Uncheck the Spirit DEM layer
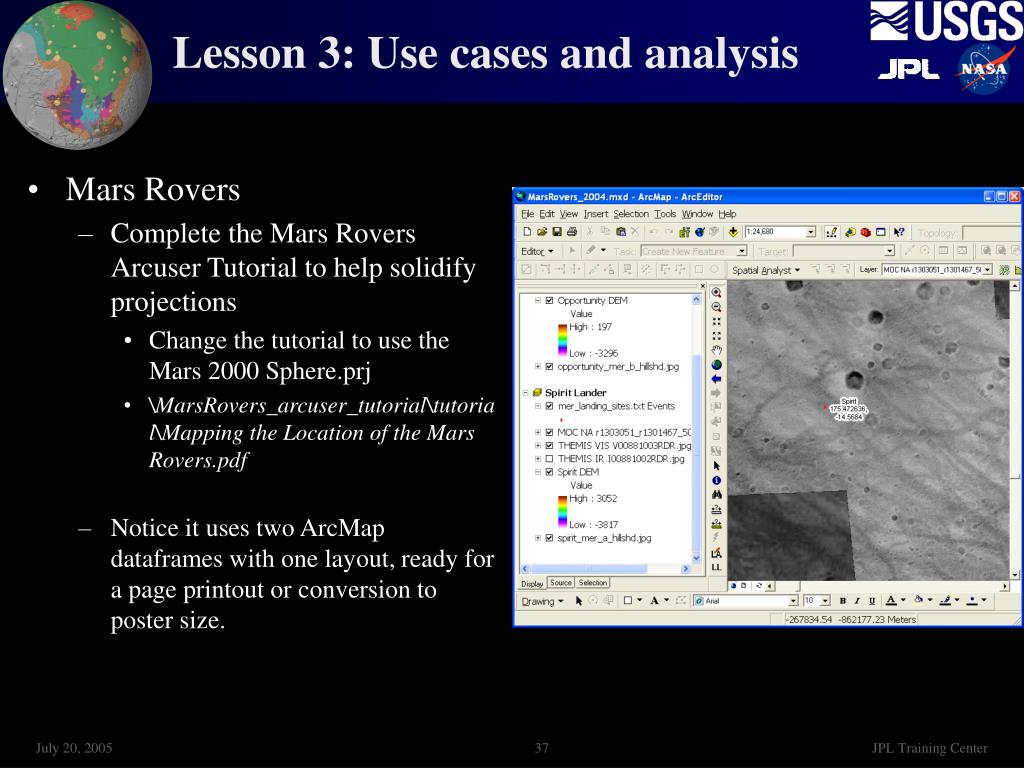The width and height of the screenshot is (1024, 768). tap(549, 472)
